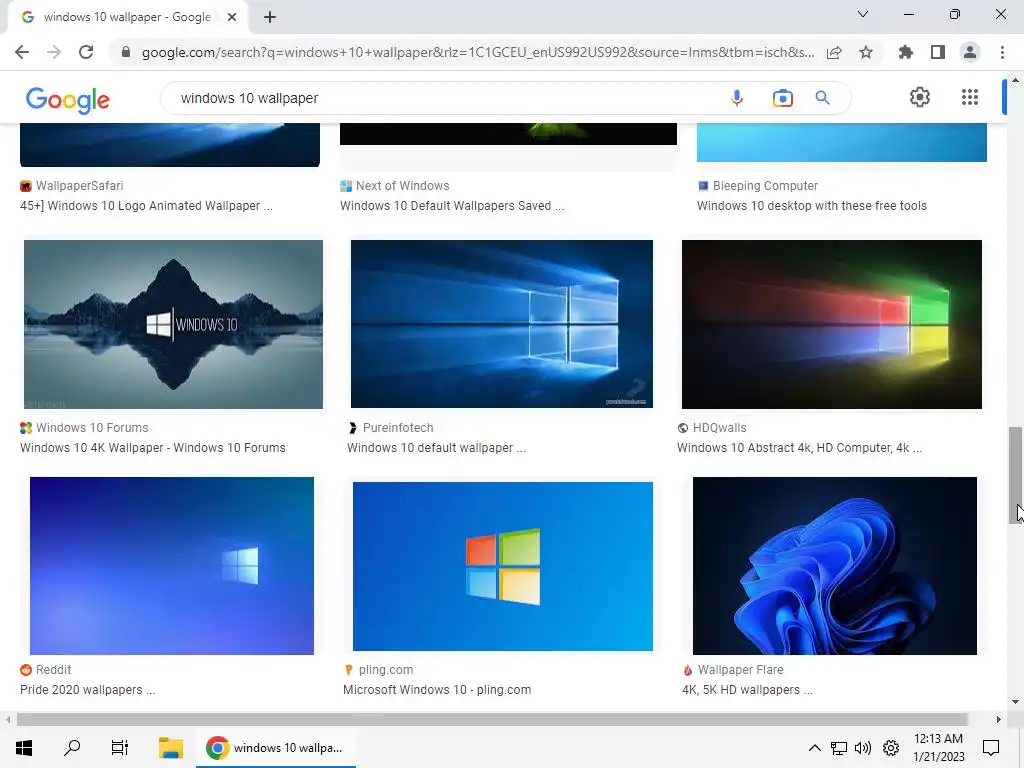
Task: Start voice search with microphone icon
Action: point(737,98)
